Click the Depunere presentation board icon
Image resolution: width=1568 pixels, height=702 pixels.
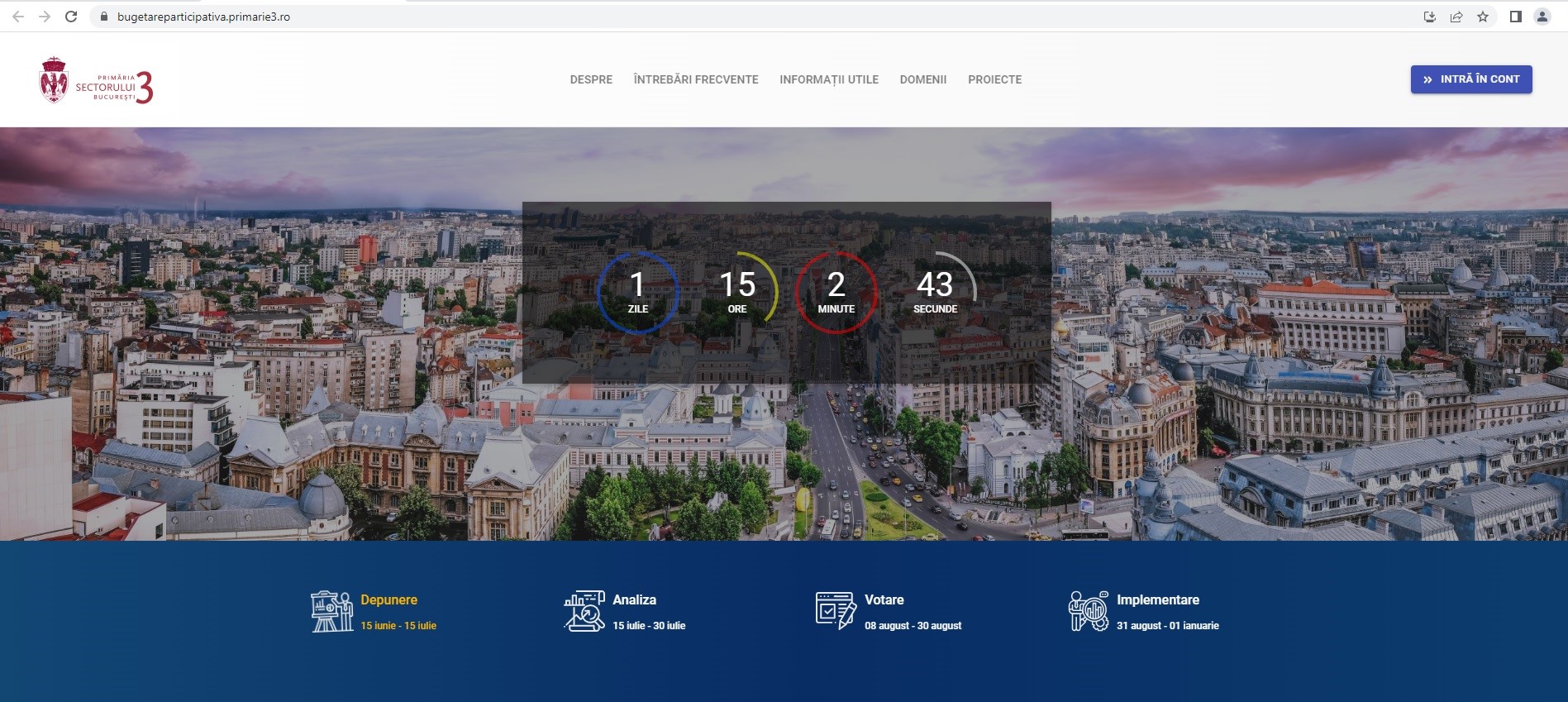coord(331,611)
